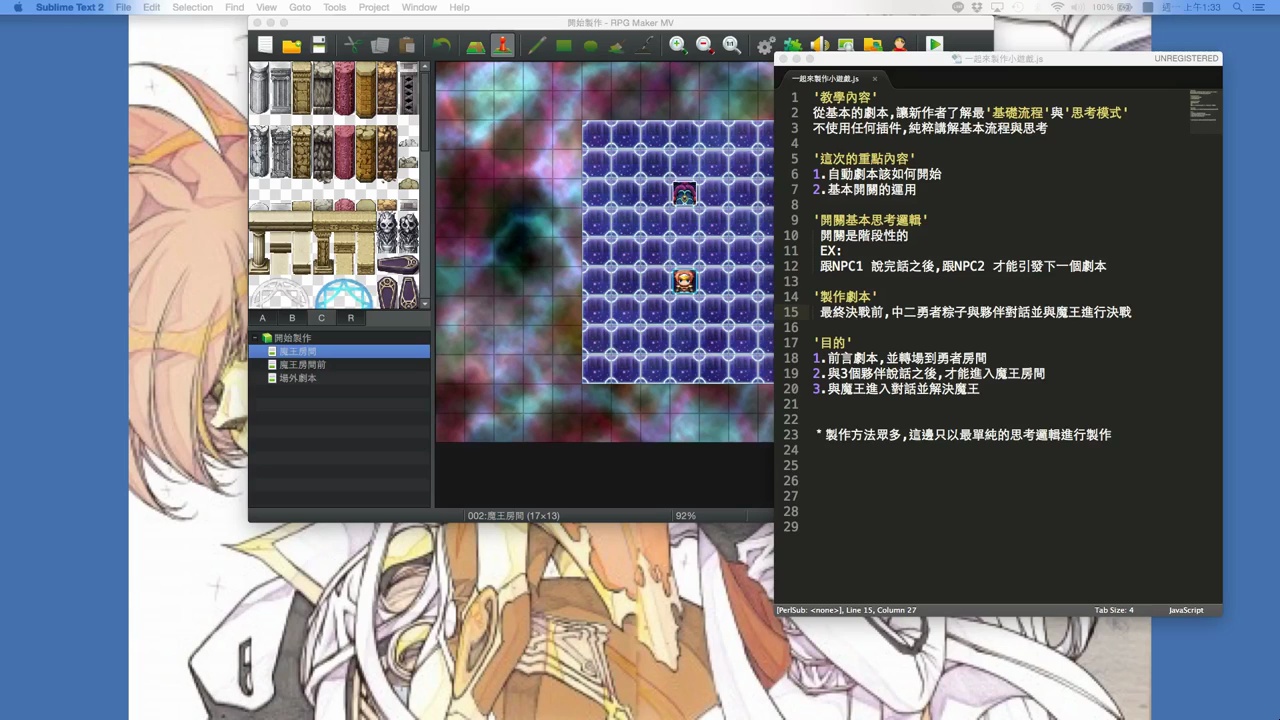Select tileset tab A
The image size is (1280, 720).
(263, 318)
